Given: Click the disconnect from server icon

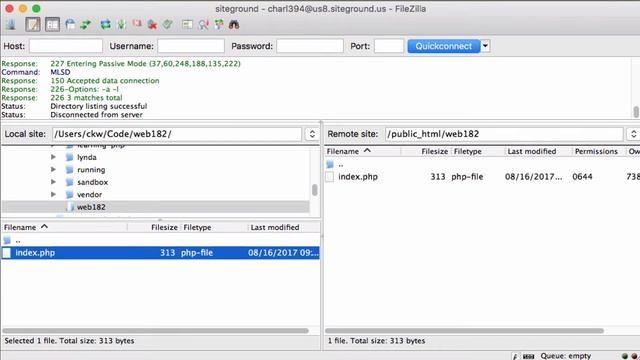Looking at the screenshot, I should point(152,24).
